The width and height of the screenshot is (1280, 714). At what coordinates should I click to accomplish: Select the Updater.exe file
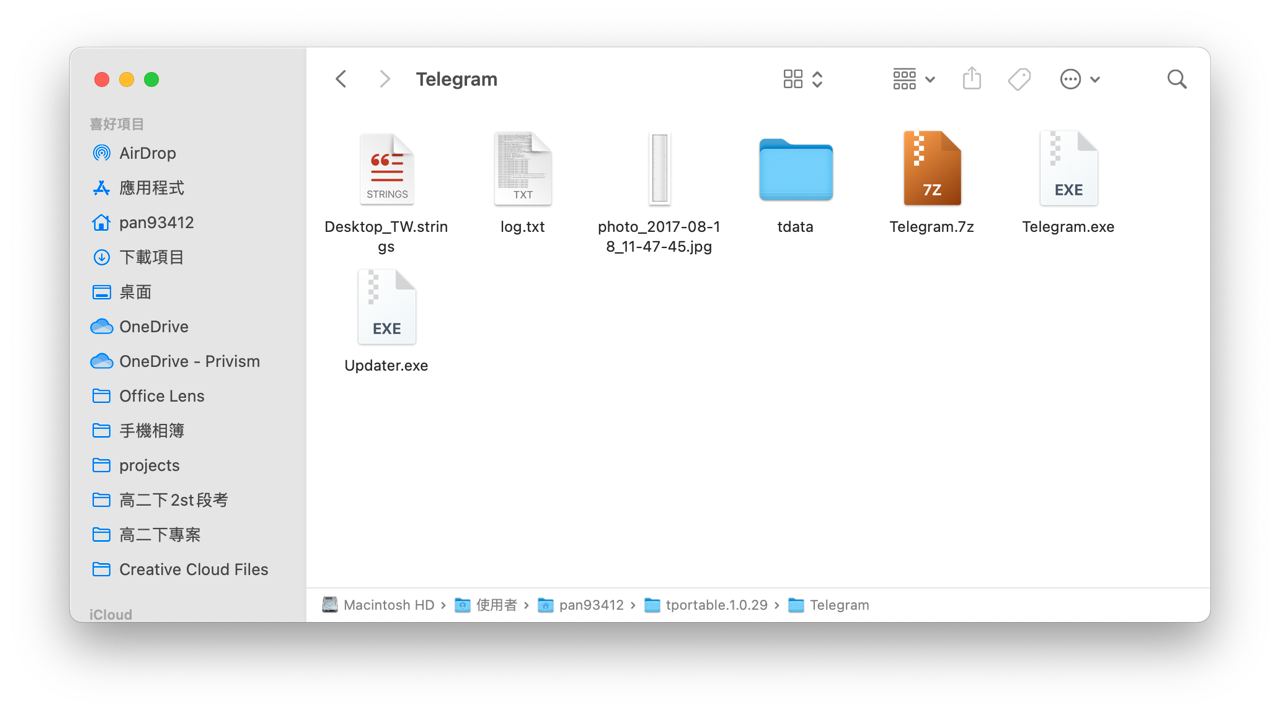click(387, 307)
